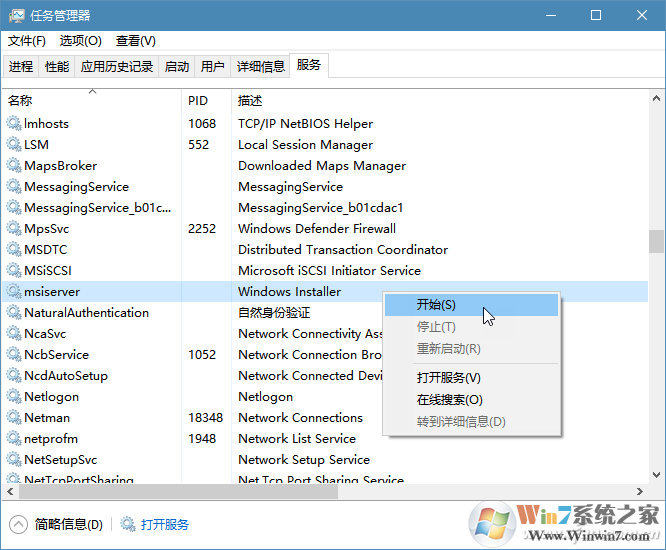Select 打开服务(V) in the context menu
Image resolution: width=666 pixels, height=550 pixels.
(448, 378)
